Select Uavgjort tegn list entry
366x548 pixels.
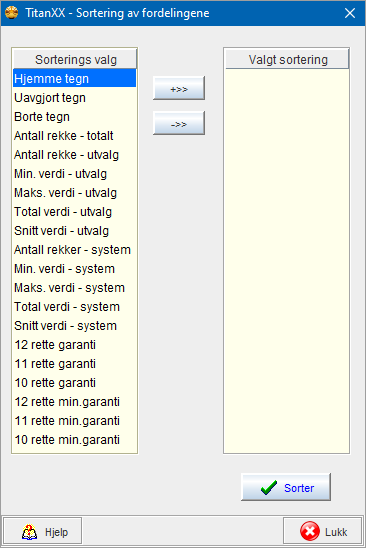pyautogui.click(x=74, y=98)
